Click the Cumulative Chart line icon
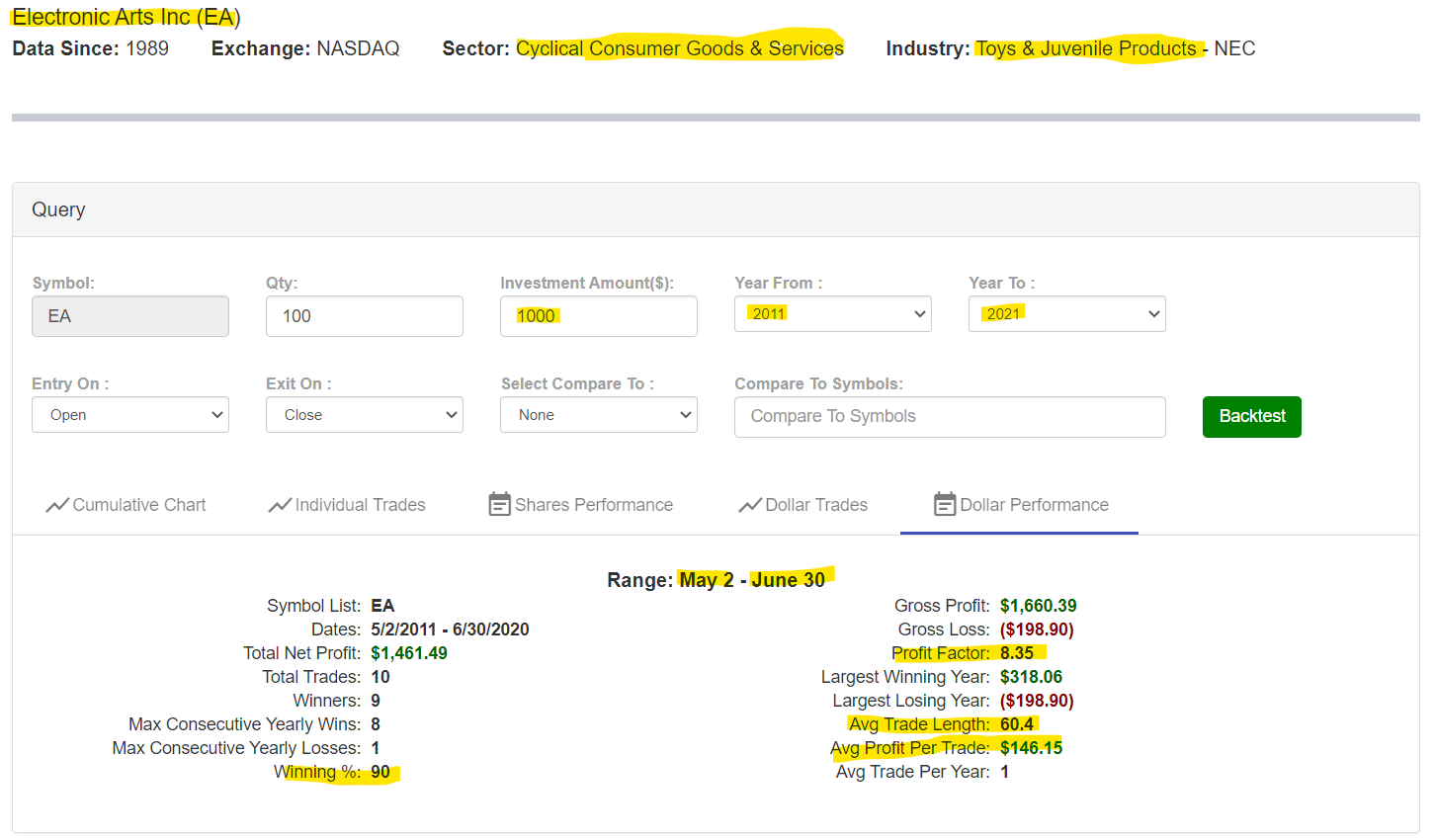This screenshot has height=840, width=1435. [x=56, y=505]
